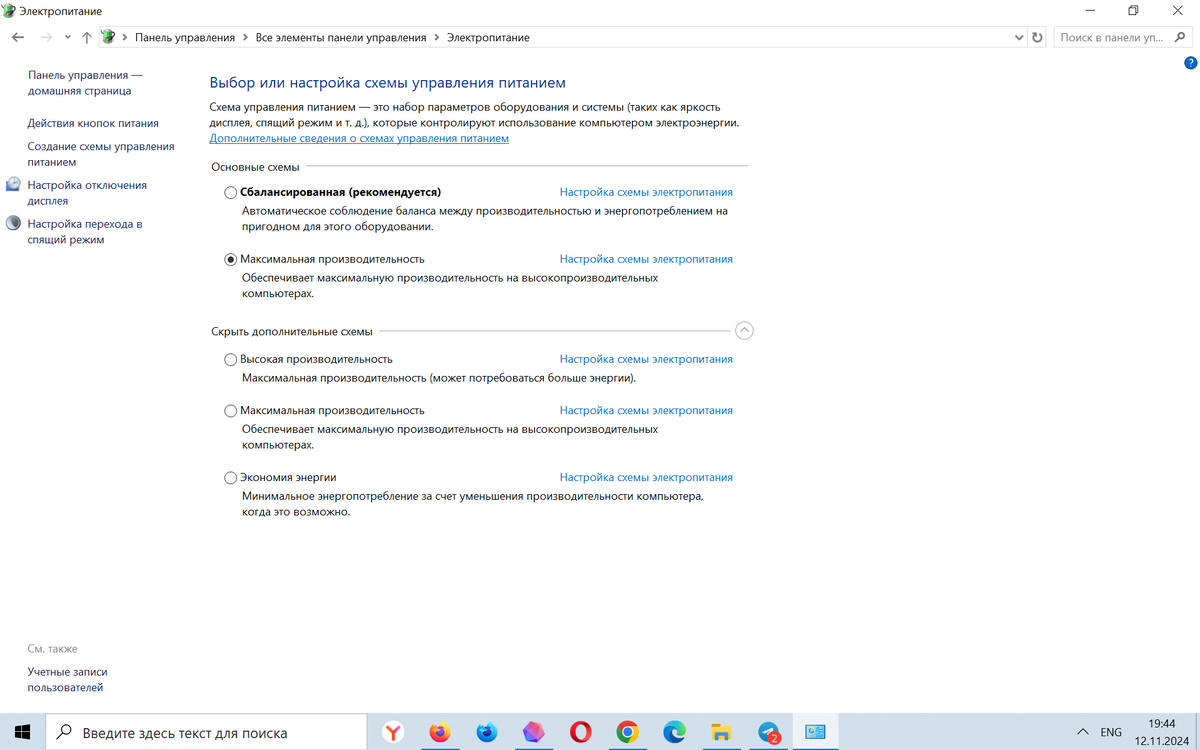Switch the ENG input language indicator
This screenshot has height=750, width=1200.
click(1111, 732)
